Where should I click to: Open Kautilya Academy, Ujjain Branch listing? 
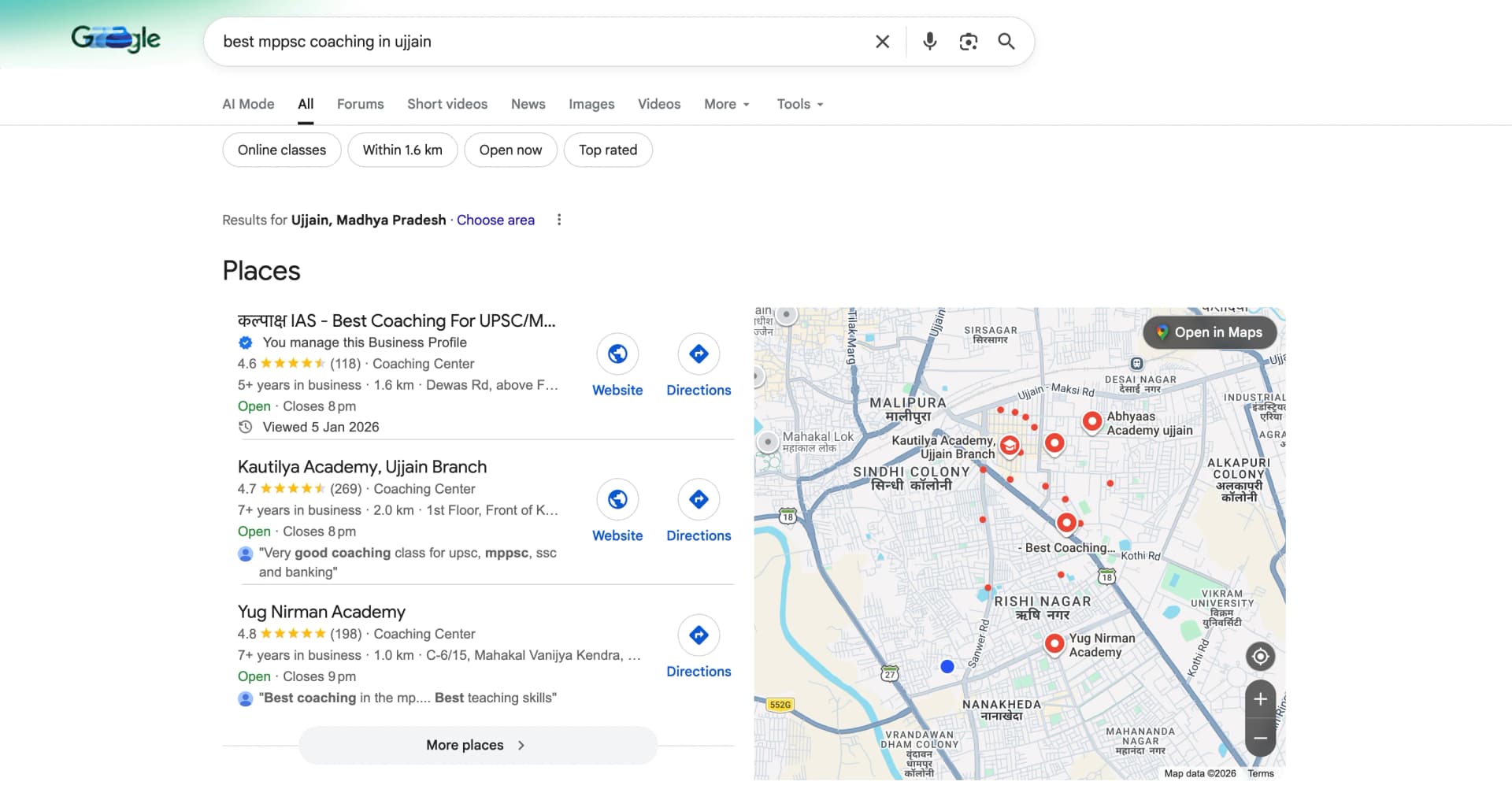[362, 467]
